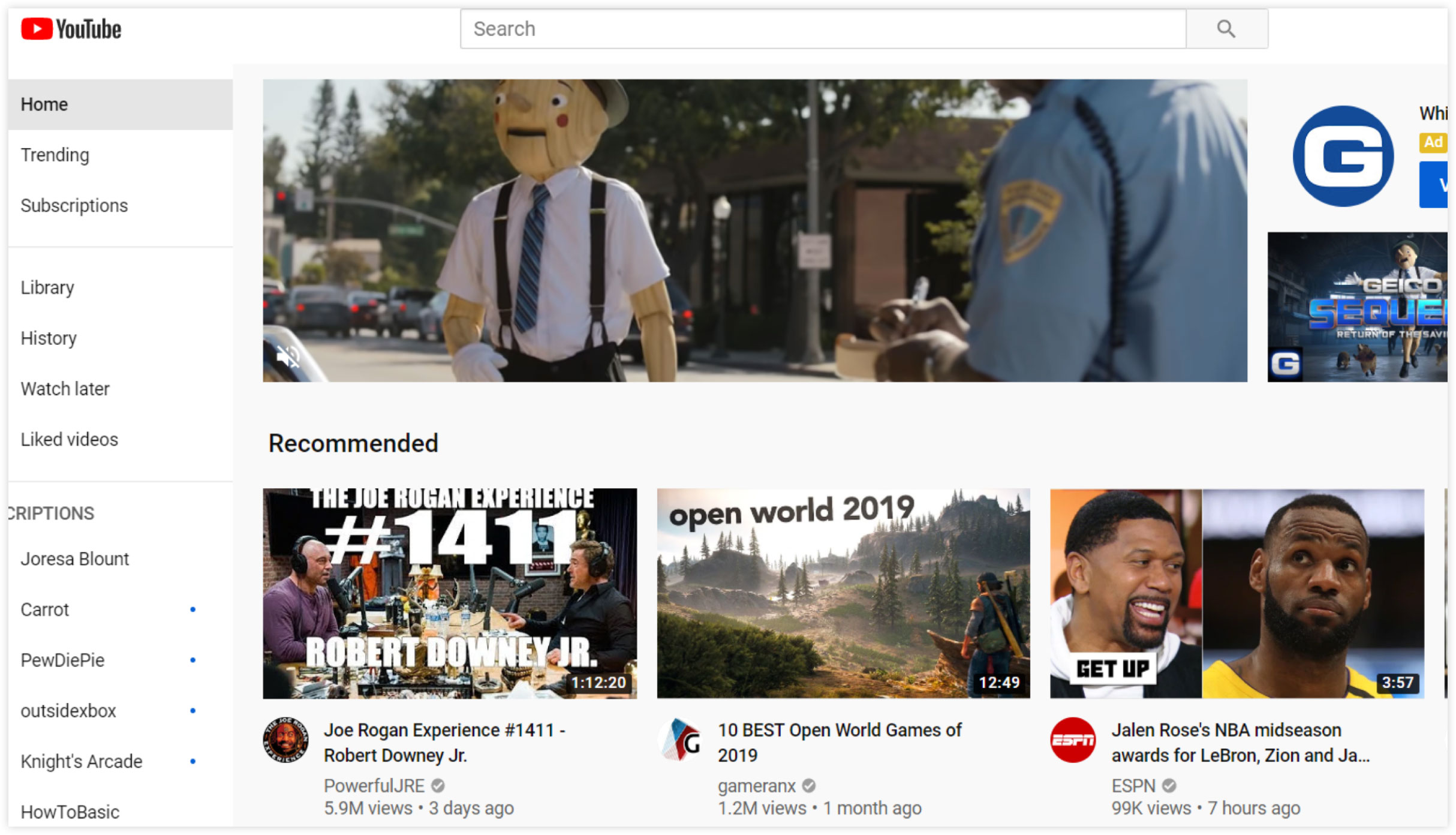Click the yellow Ad badge

pyautogui.click(x=1433, y=142)
